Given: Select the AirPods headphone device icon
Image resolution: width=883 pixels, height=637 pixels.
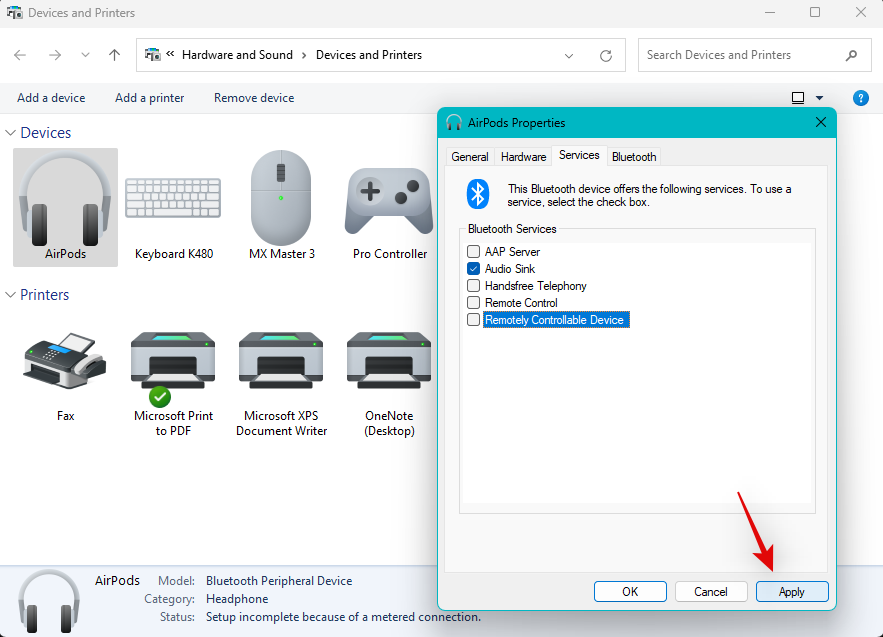Looking at the screenshot, I should tap(65, 200).
